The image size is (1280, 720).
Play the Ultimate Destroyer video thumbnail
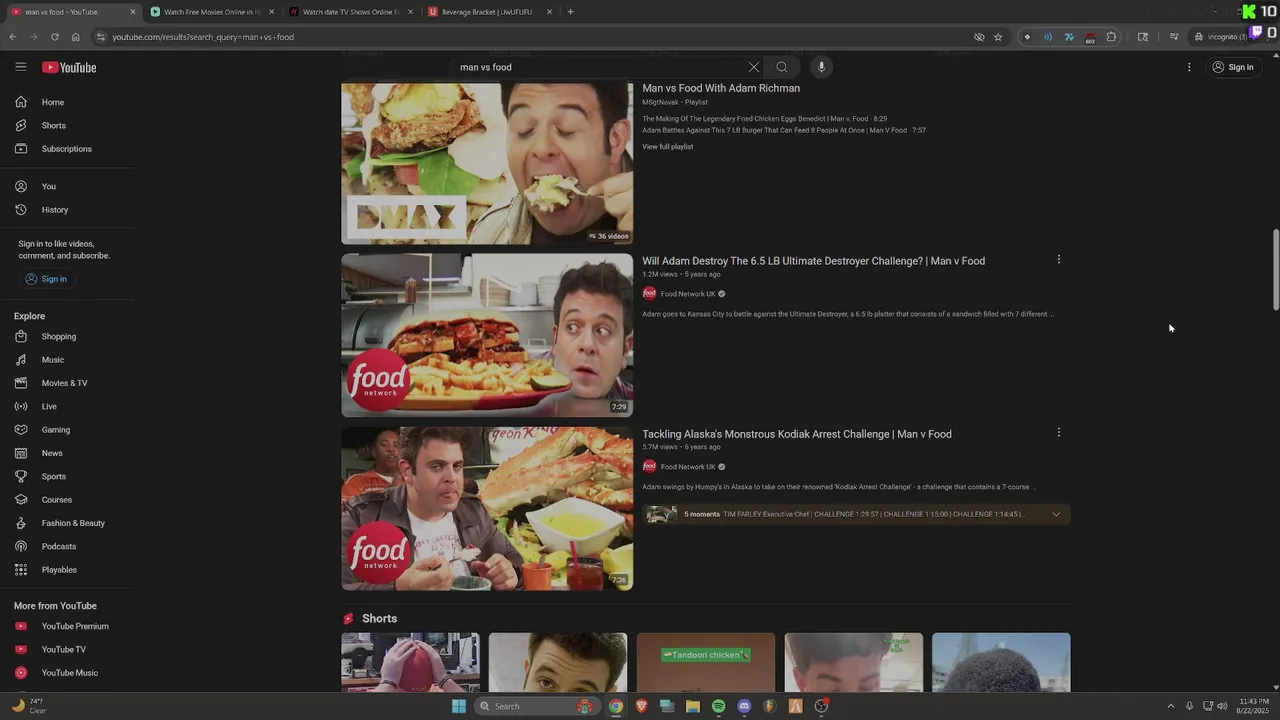[x=487, y=335]
